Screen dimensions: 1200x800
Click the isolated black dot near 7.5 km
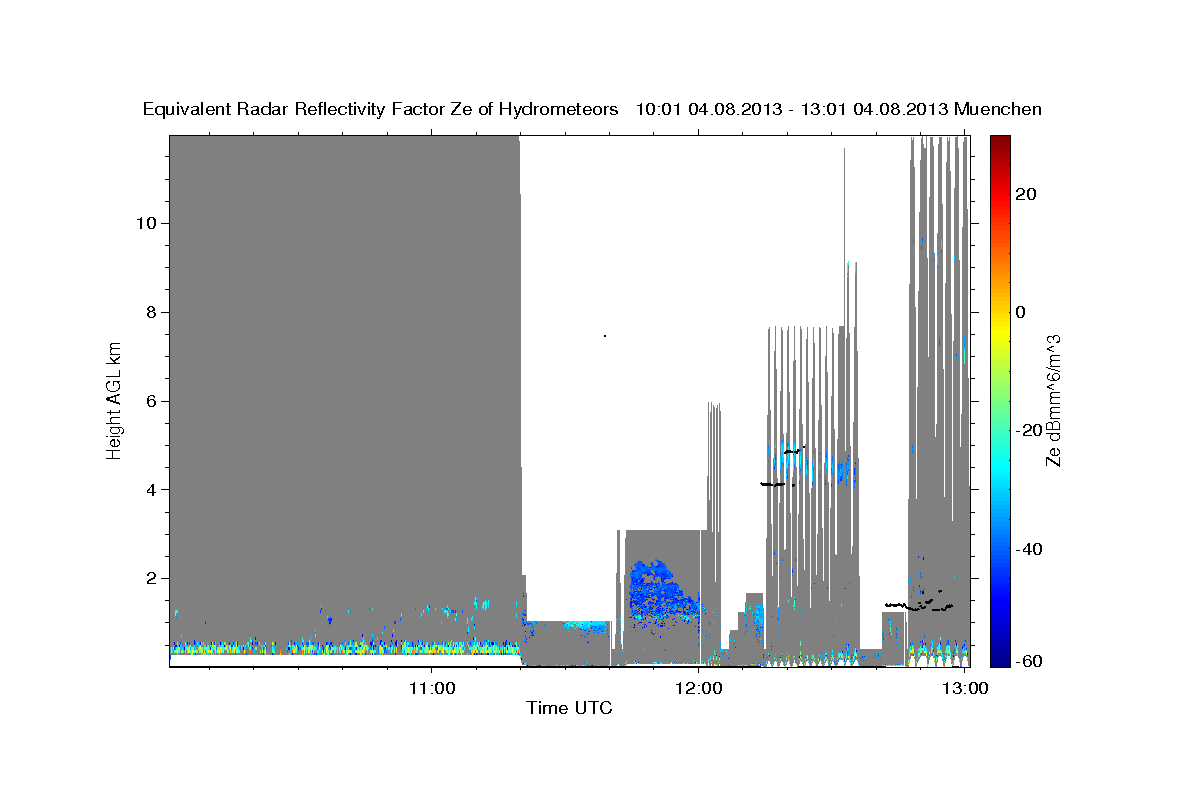605,336
